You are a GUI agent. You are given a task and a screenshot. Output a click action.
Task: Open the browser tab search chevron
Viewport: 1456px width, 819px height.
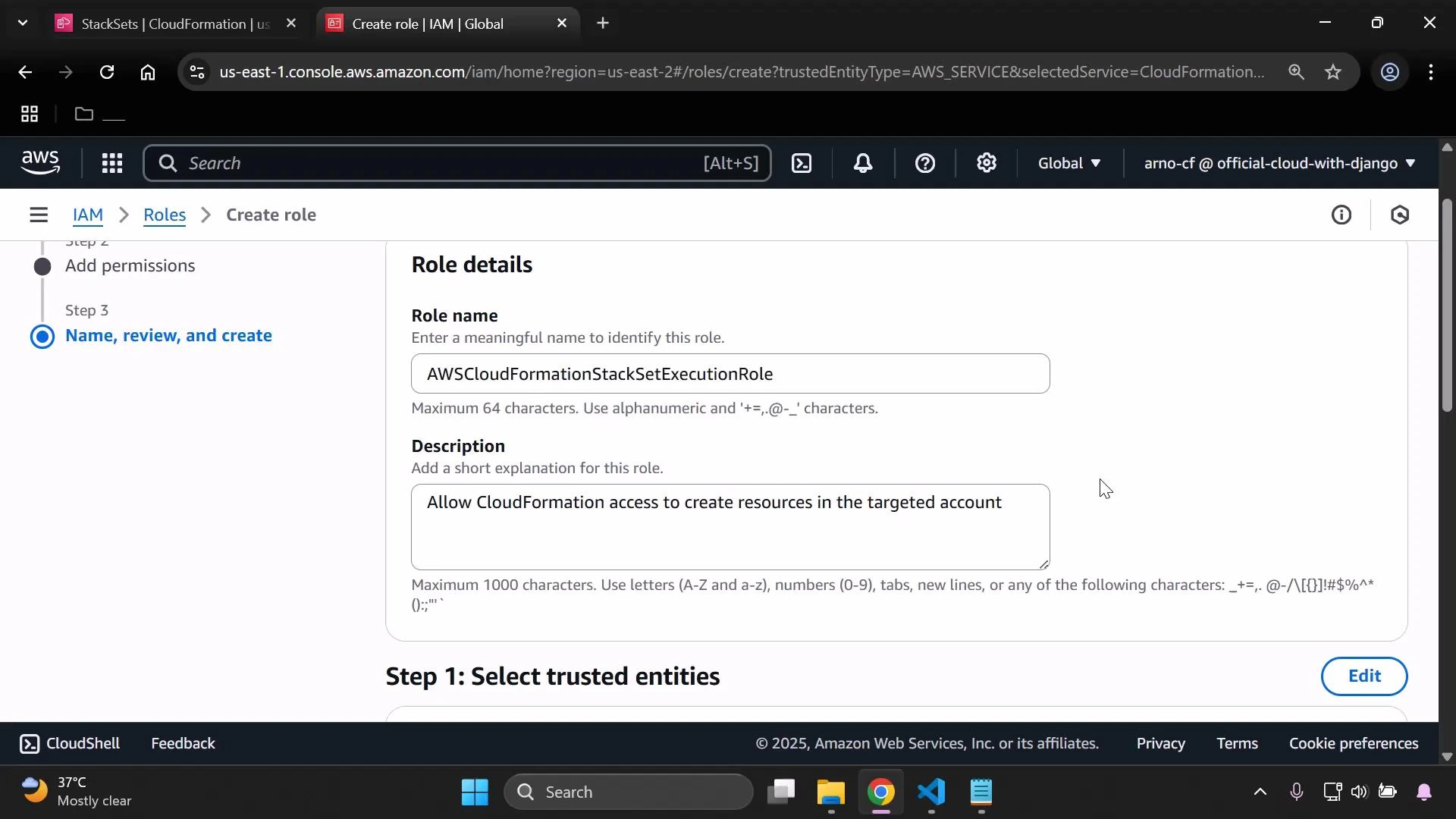click(x=22, y=23)
